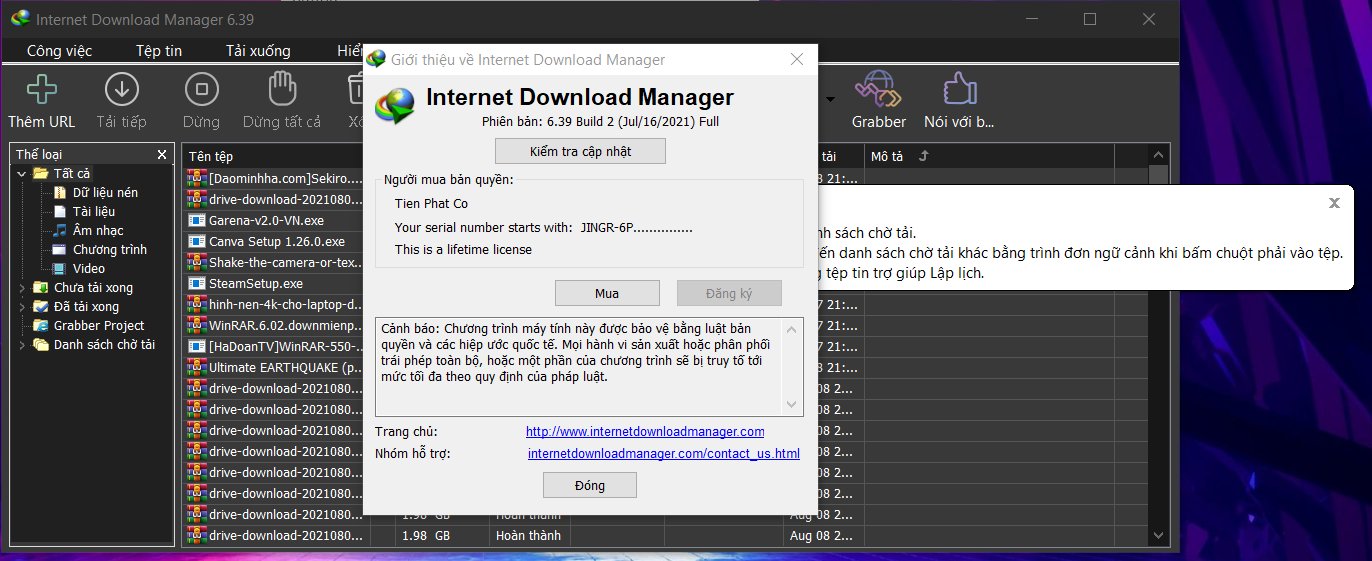Dismiss the white tooltip balloon with its x
The image size is (1372, 561).
point(1334,203)
